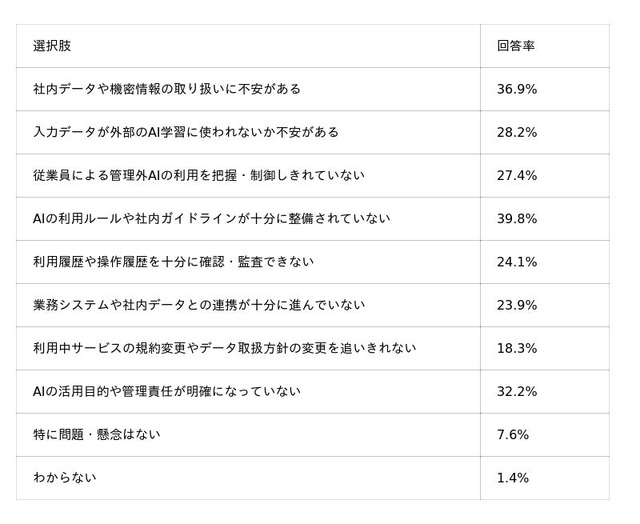640x524 pixels.
Task: Select the 利用中サービスの規約変更 row text
Action: [224, 349]
